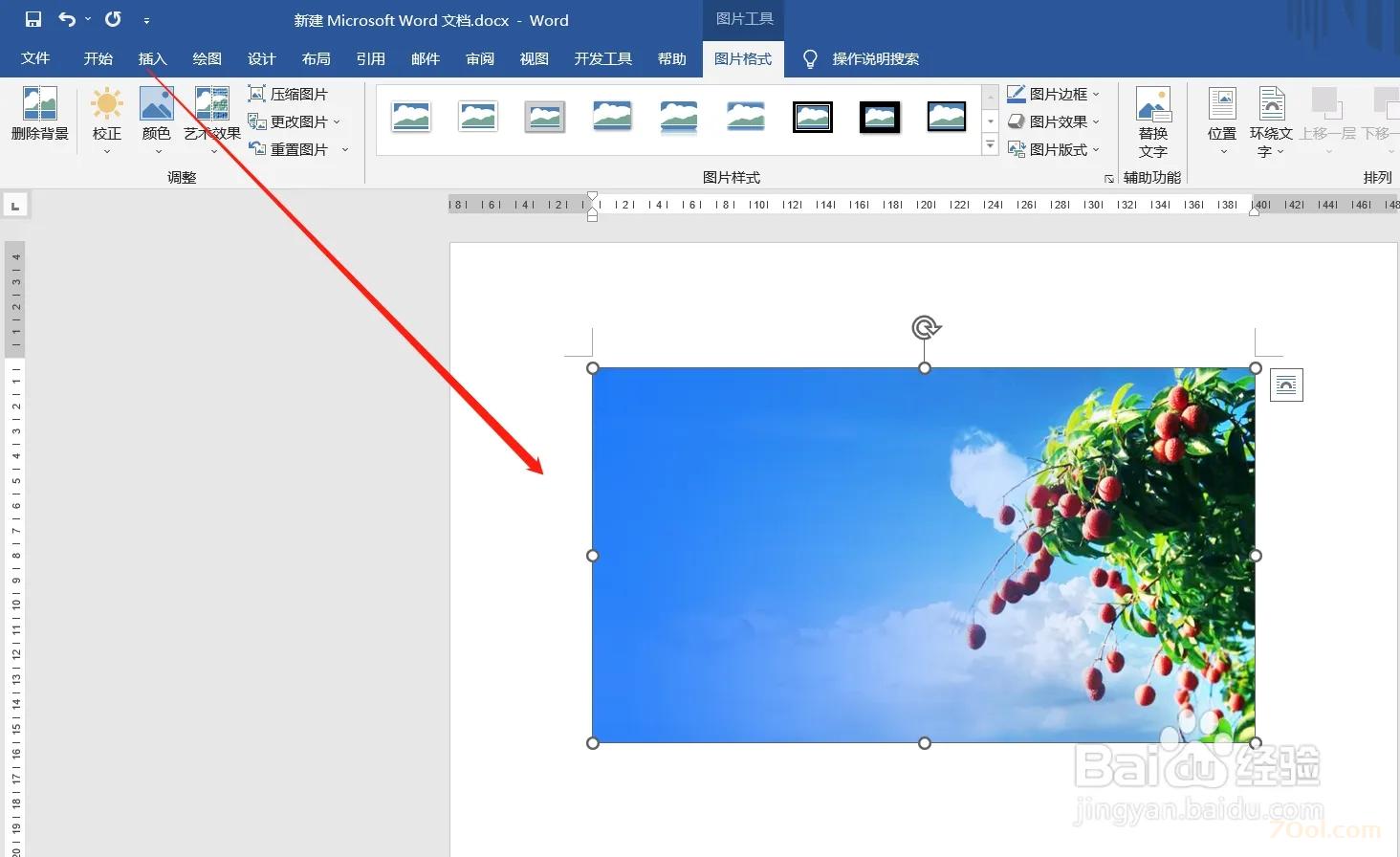Click the tab selector L icon
The height and width of the screenshot is (857, 1400).
(x=15, y=206)
